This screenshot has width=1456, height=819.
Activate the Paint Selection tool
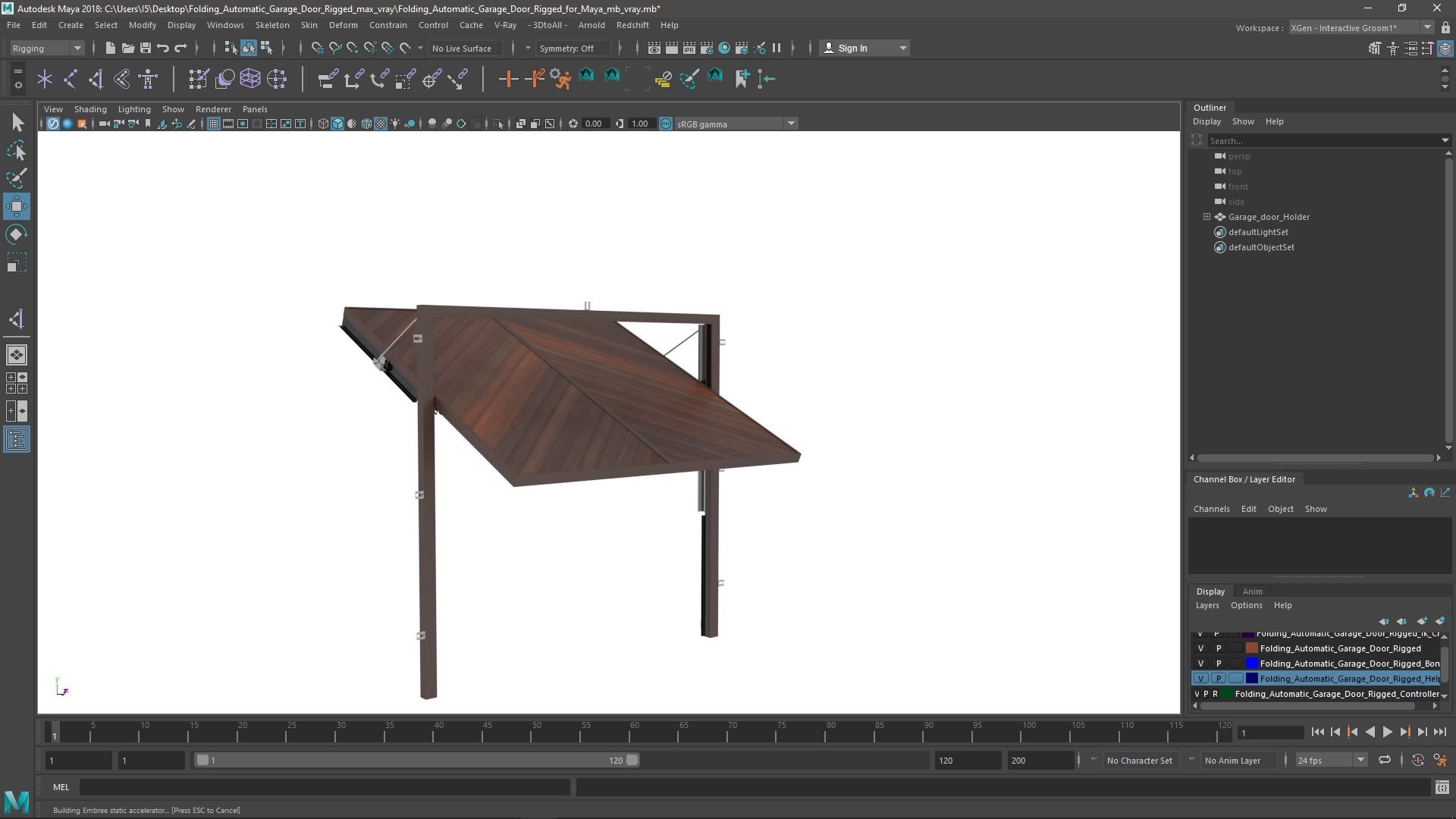17,178
